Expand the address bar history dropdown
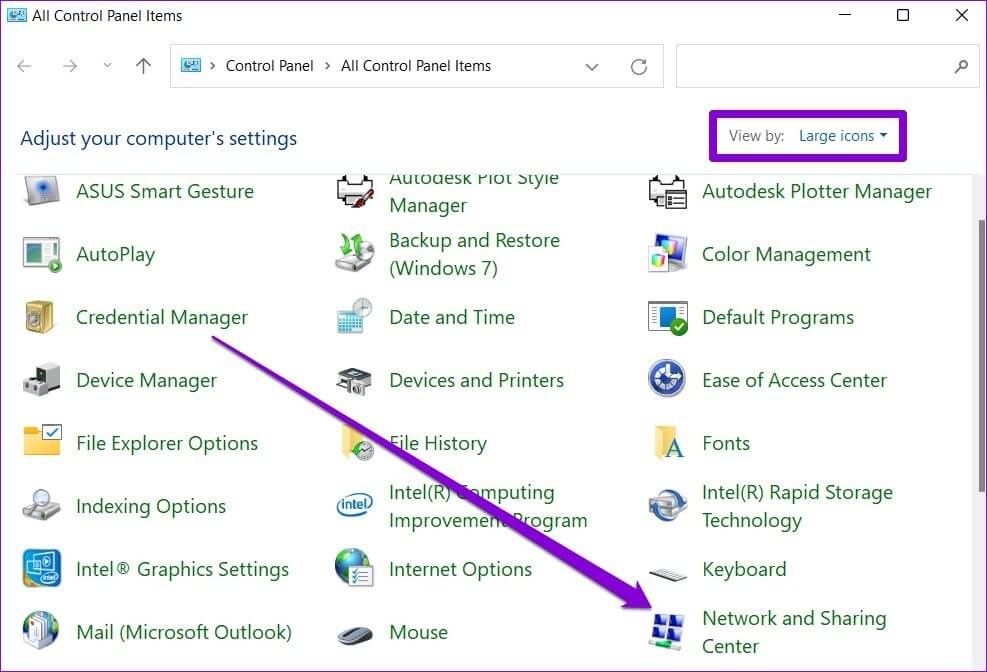This screenshot has width=987, height=672. pyautogui.click(x=592, y=67)
